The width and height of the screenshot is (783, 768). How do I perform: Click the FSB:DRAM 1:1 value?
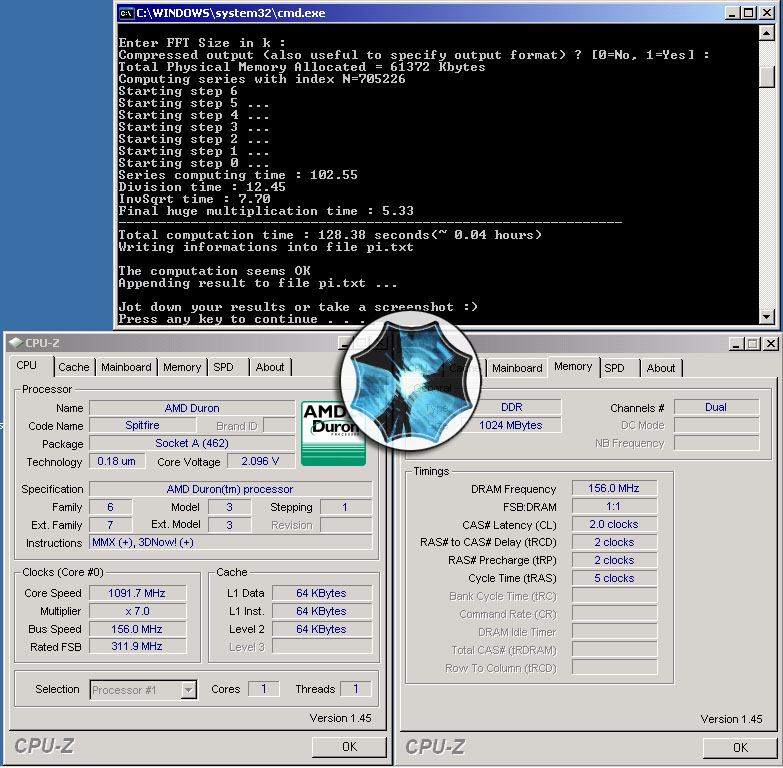click(x=614, y=506)
